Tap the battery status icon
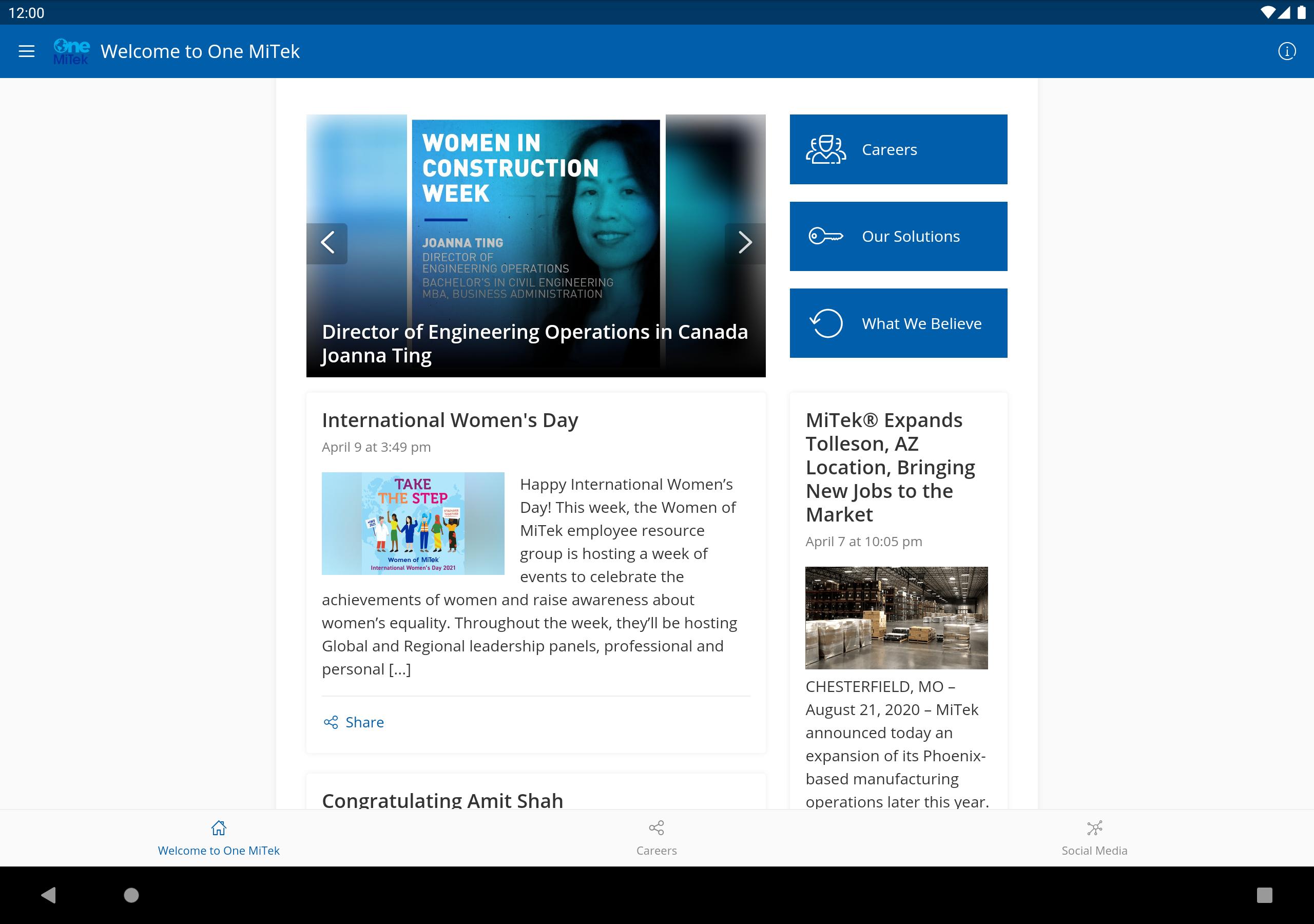The image size is (1314, 924). (1301, 13)
